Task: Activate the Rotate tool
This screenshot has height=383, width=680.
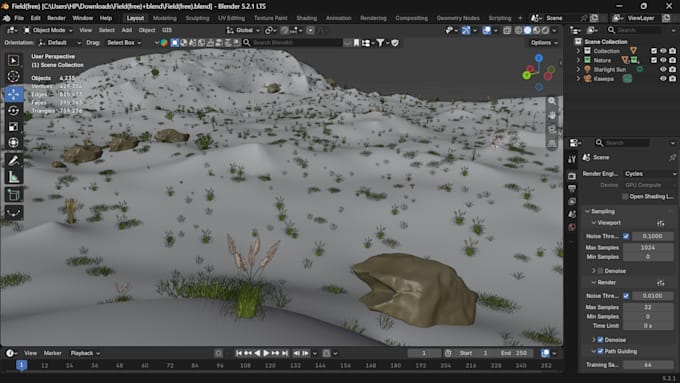Action: pyautogui.click(x=13, y=110)
